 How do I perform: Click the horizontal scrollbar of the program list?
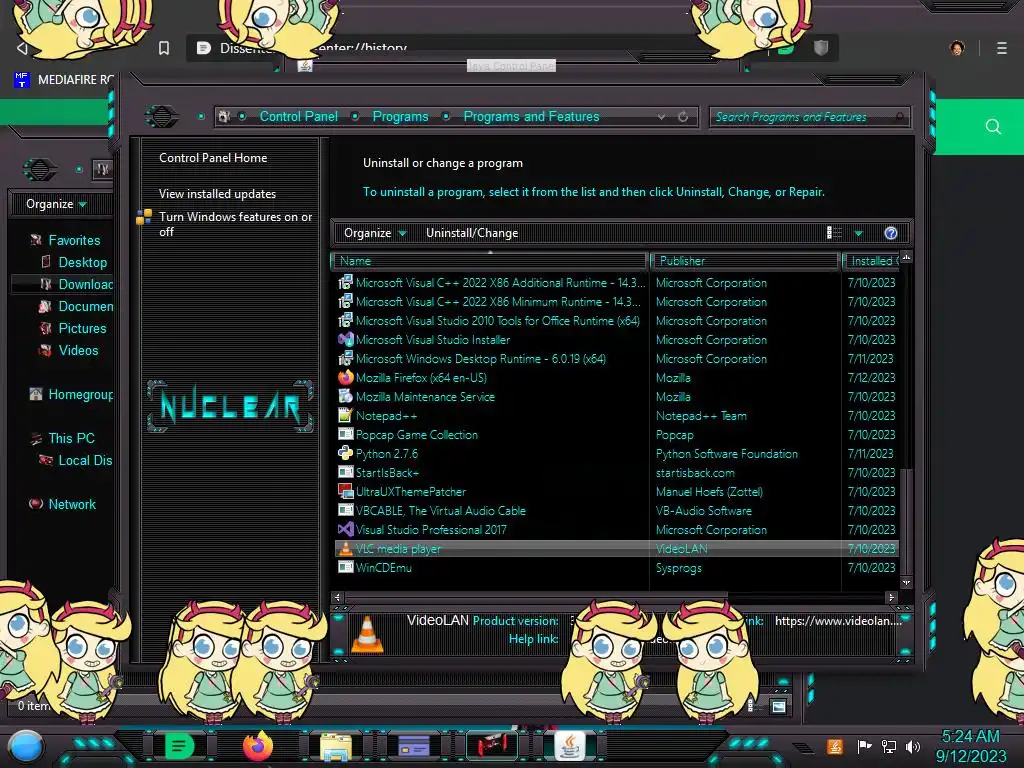point(536,597)
